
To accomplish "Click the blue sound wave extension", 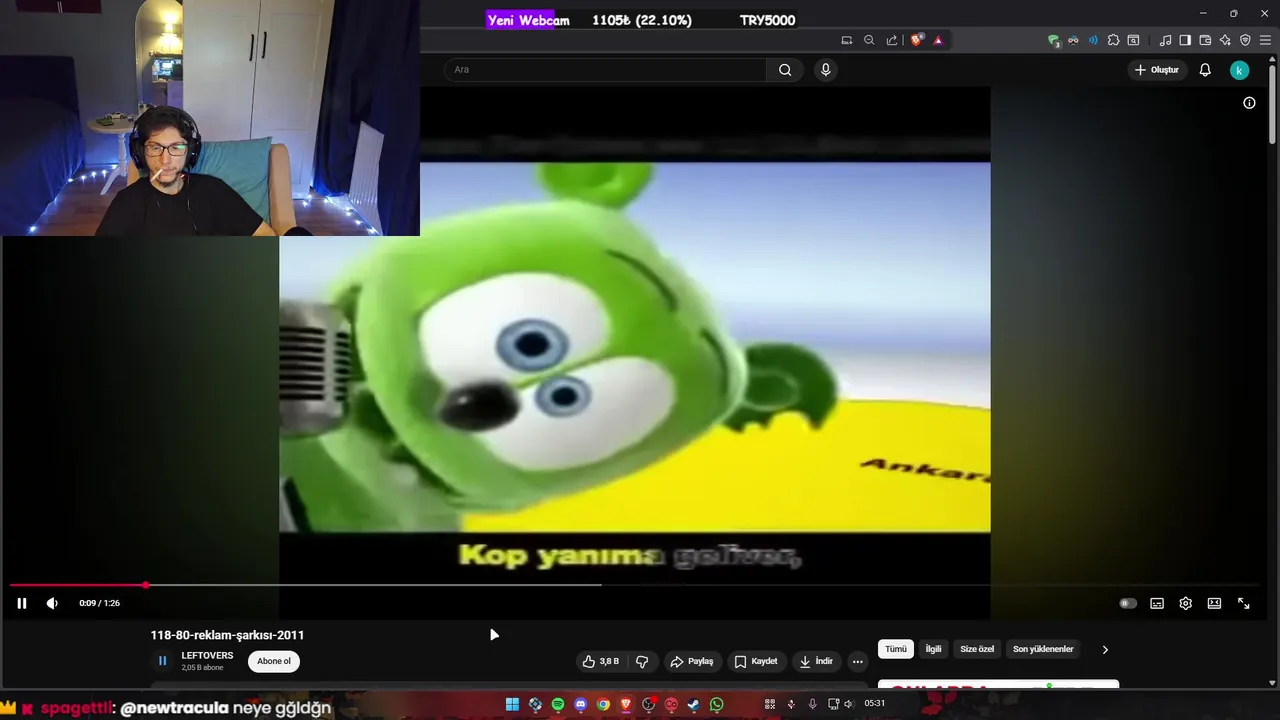I will [x=1093, y=40].
